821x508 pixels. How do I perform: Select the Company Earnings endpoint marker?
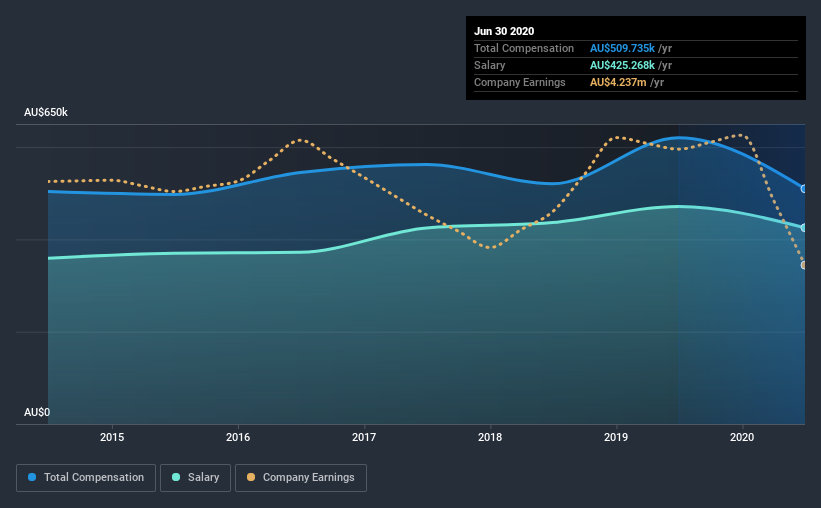(x=803, y=265)
